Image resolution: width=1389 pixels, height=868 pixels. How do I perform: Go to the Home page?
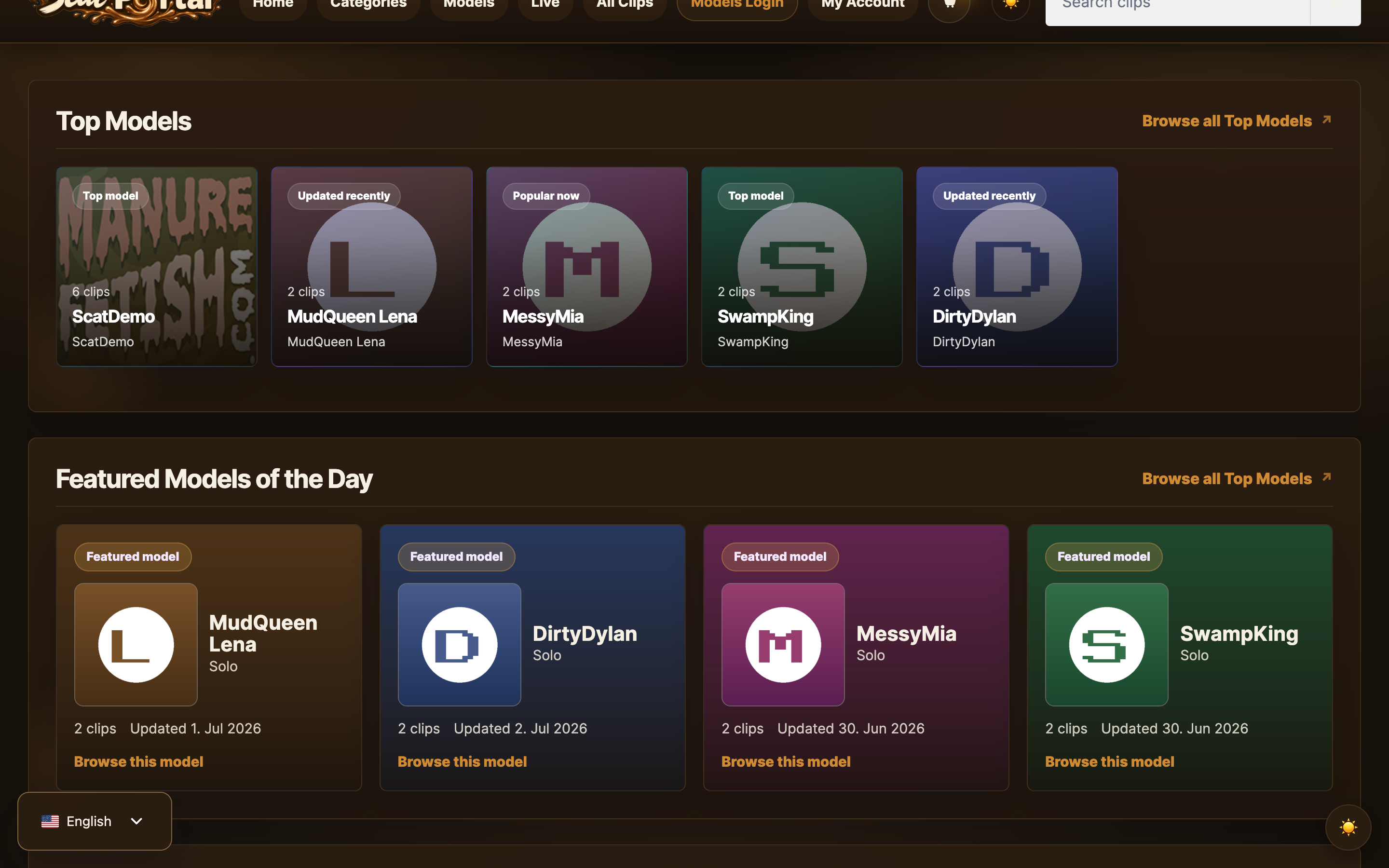(273, 5)
